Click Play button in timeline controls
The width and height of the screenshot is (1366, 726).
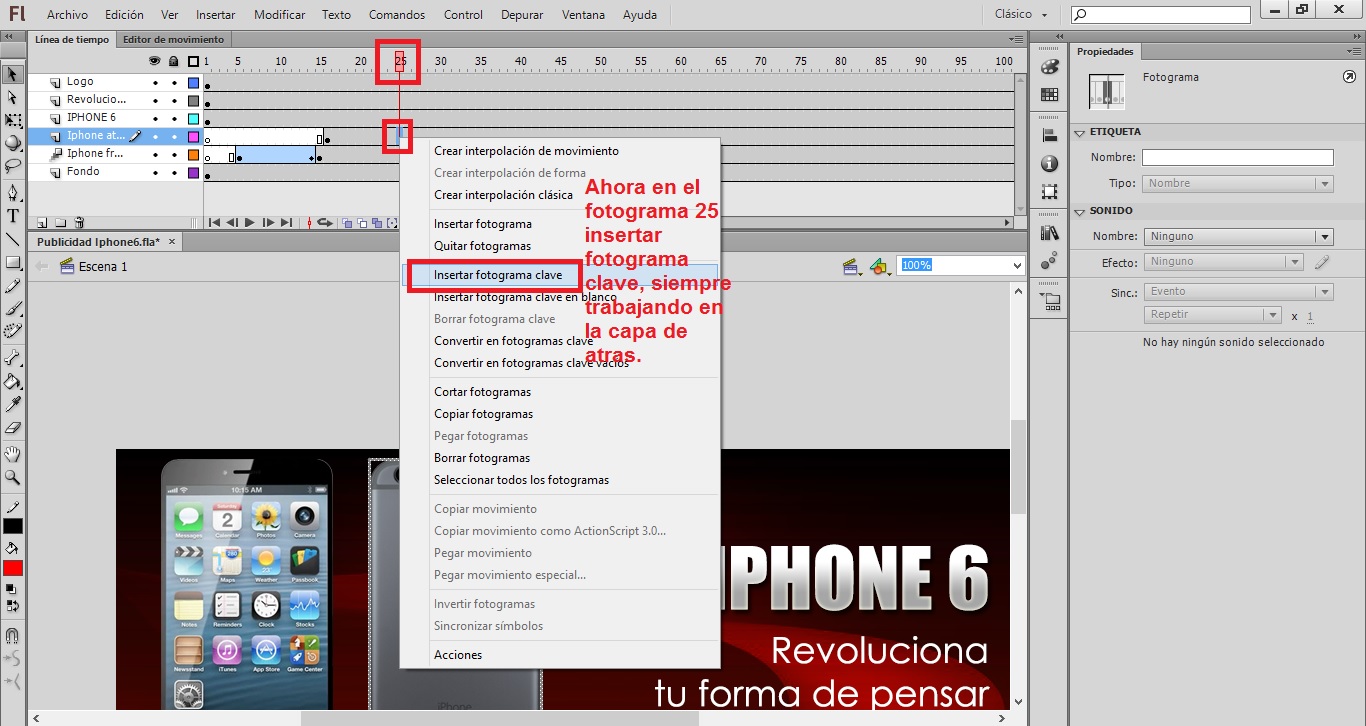(250, 223)
